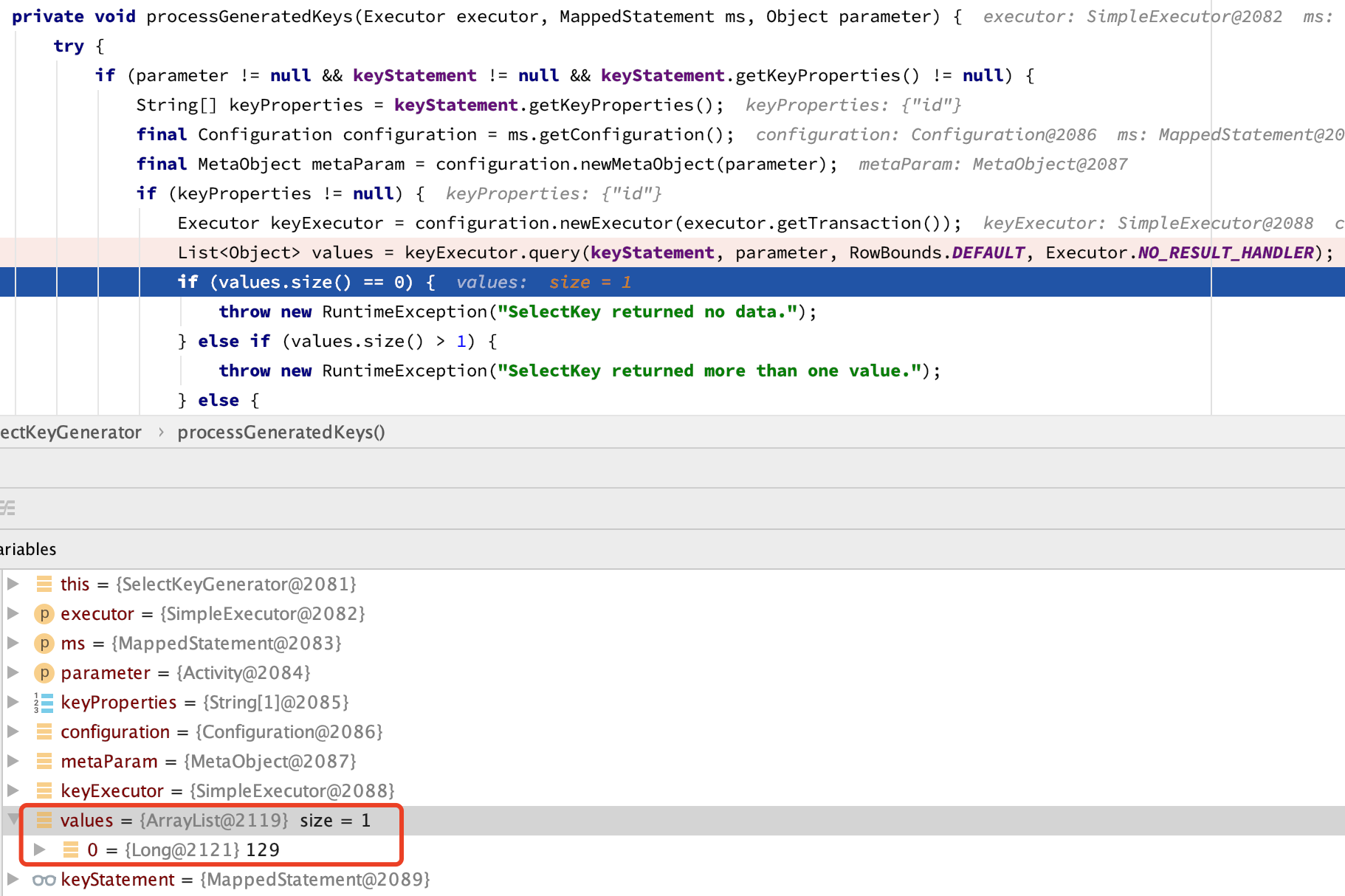
Task: Click ms.getConfiguration() call
Action: click(x=616, y=134)
